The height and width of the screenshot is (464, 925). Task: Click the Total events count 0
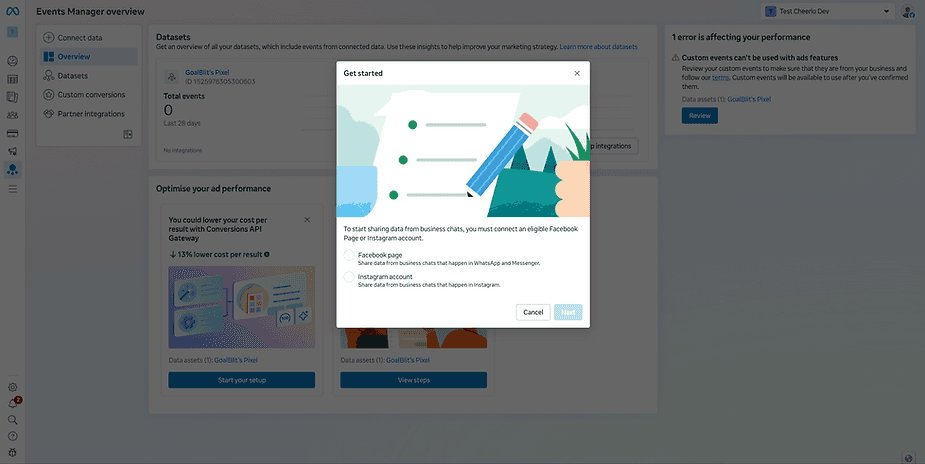(168, 110)
